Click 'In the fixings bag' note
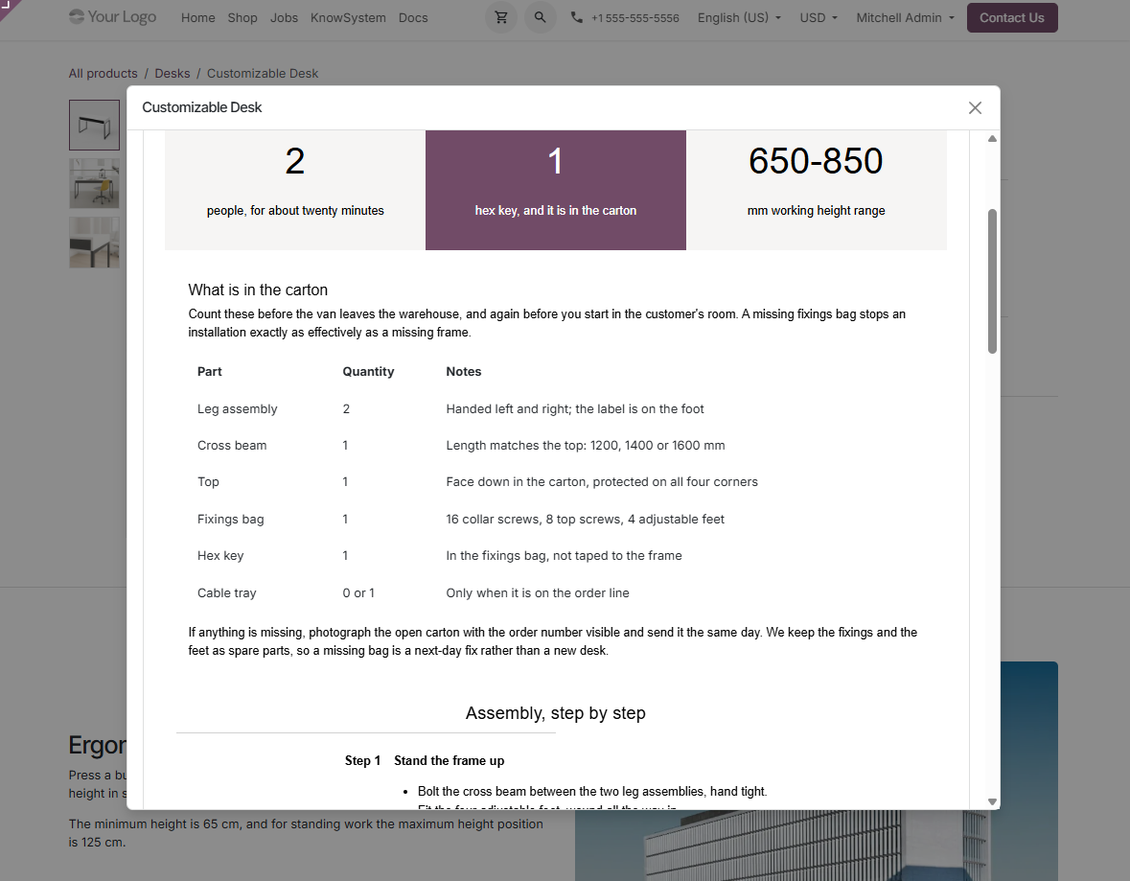This screenshot has width=1130, height=881. pos(564,556)
